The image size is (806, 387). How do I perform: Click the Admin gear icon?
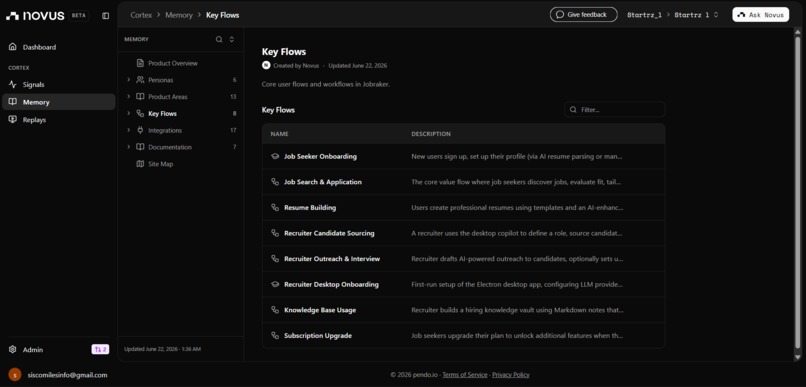click(12, 349)
